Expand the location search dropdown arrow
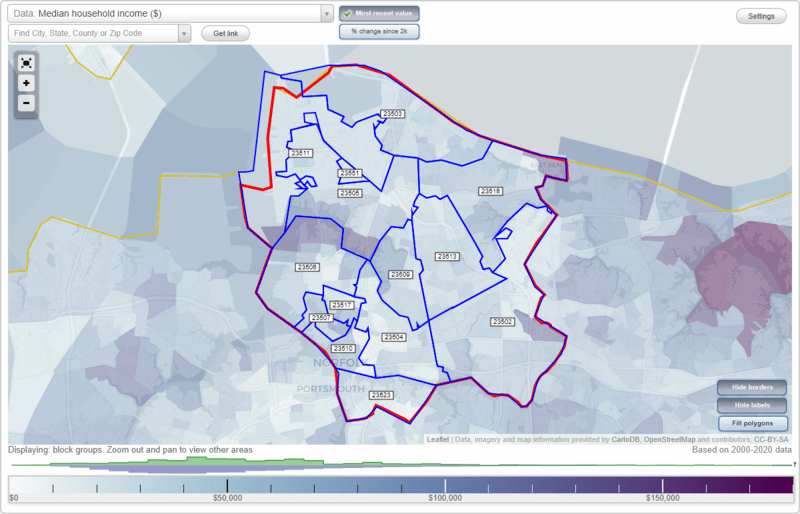The width and height of the screenshot is (800, 514). pos(184,34)
